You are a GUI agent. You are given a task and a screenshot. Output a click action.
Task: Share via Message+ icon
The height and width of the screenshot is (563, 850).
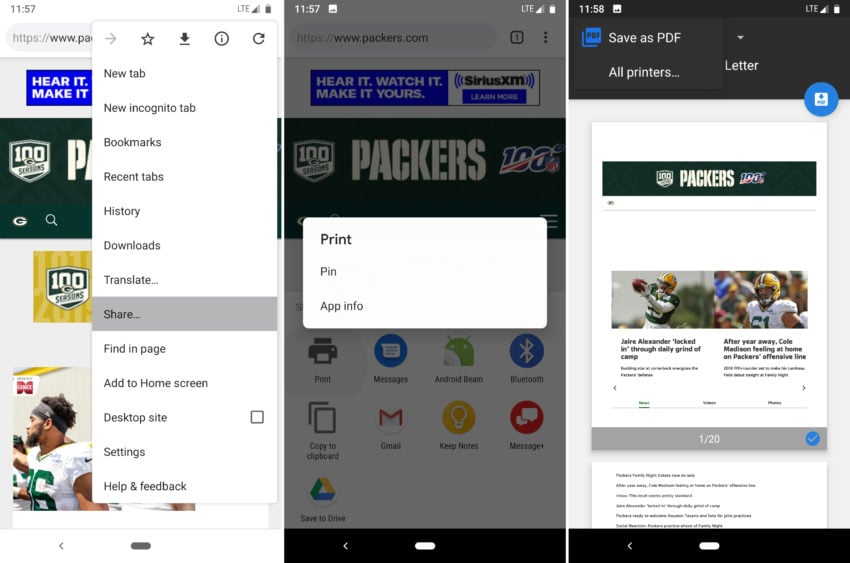pos(526,418)
